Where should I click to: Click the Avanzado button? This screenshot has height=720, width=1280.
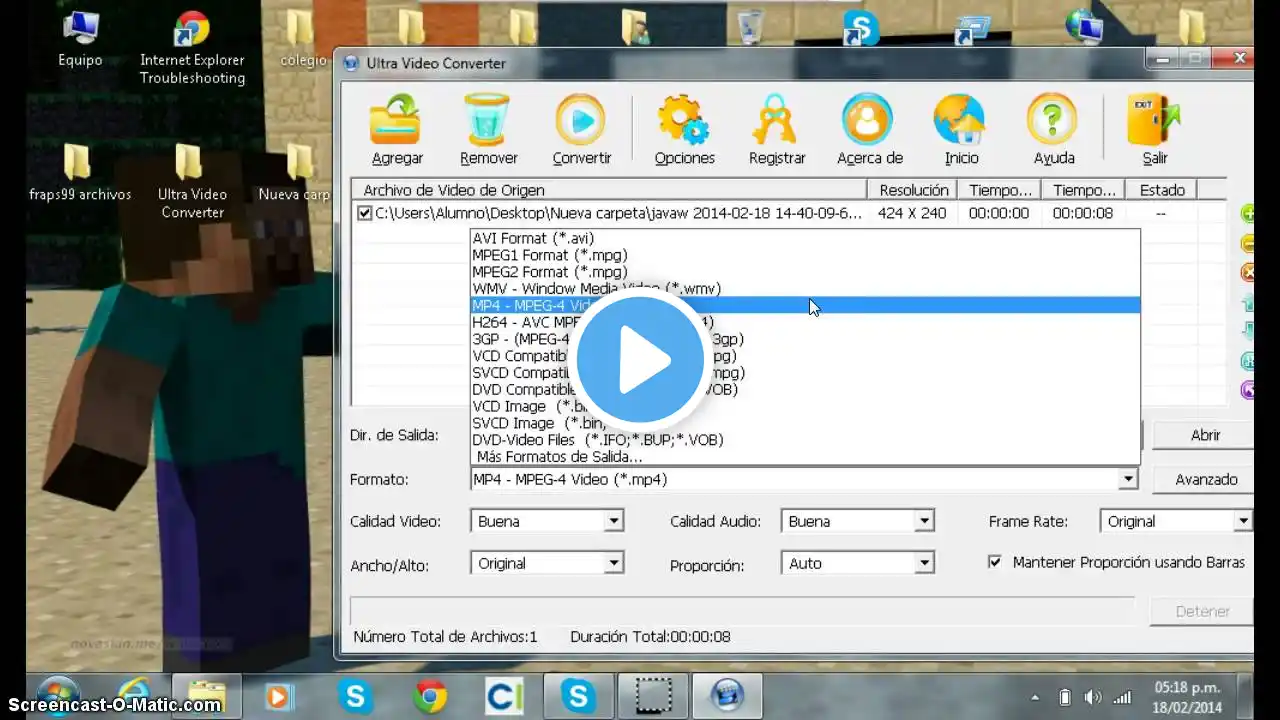[x=1205, y=480]
